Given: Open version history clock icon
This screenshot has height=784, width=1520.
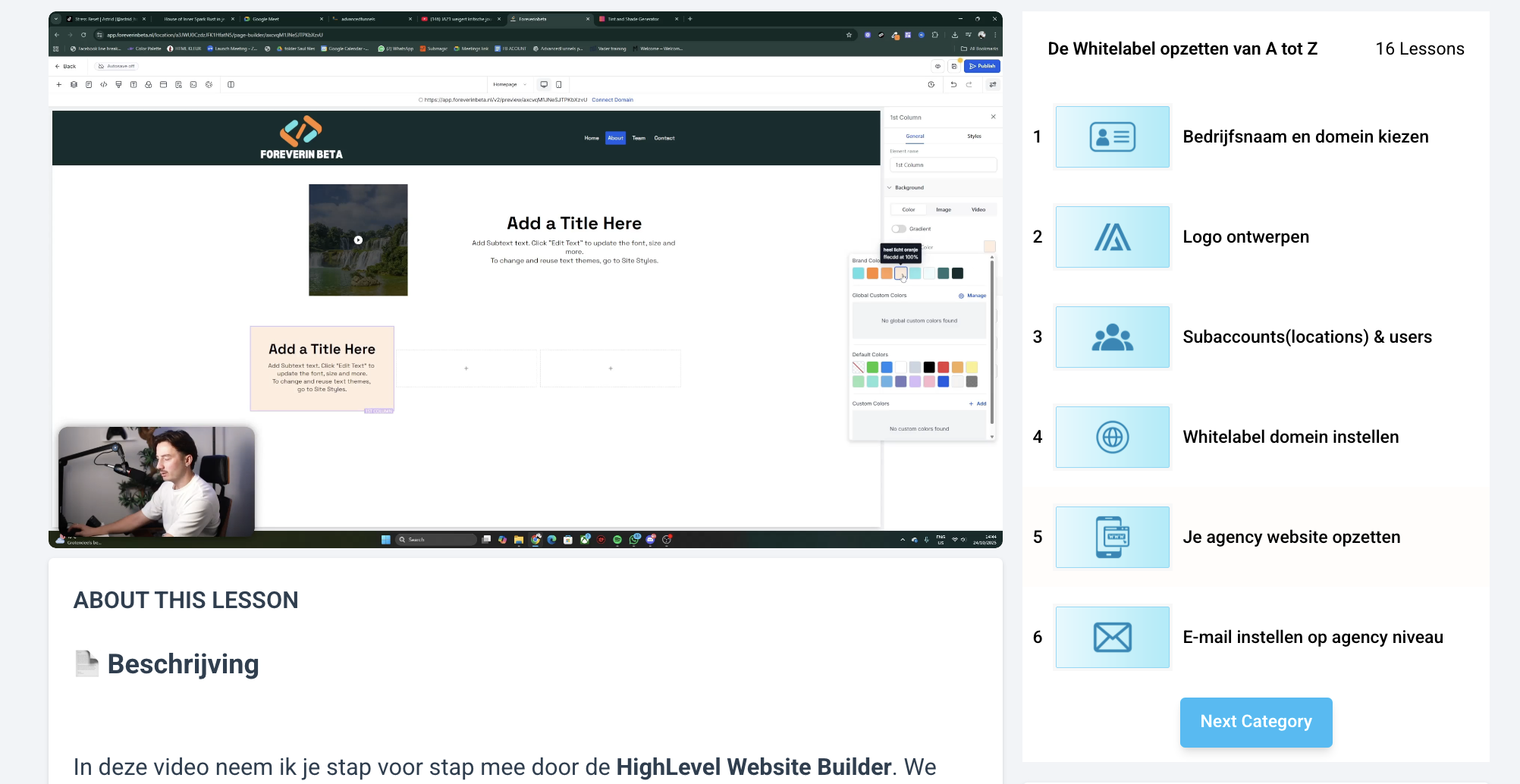Looking at the screenshot, I should pyautogui.click(x=931, y=84).
